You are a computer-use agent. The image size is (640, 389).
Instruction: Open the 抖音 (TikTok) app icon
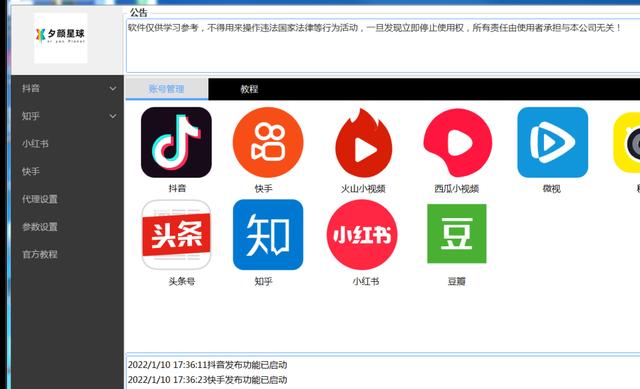click(176, 142)
